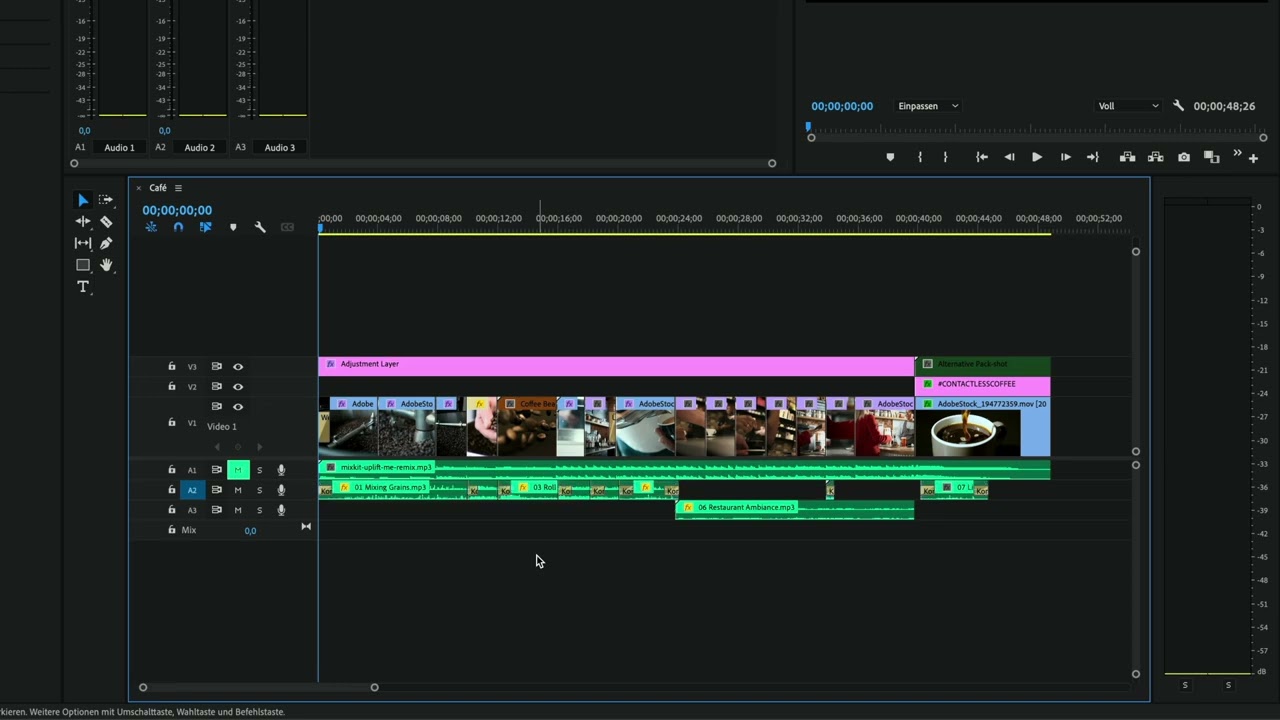Toggle track lock for V2
Viewport: 1280px width, 720px height.
point(171,387)
